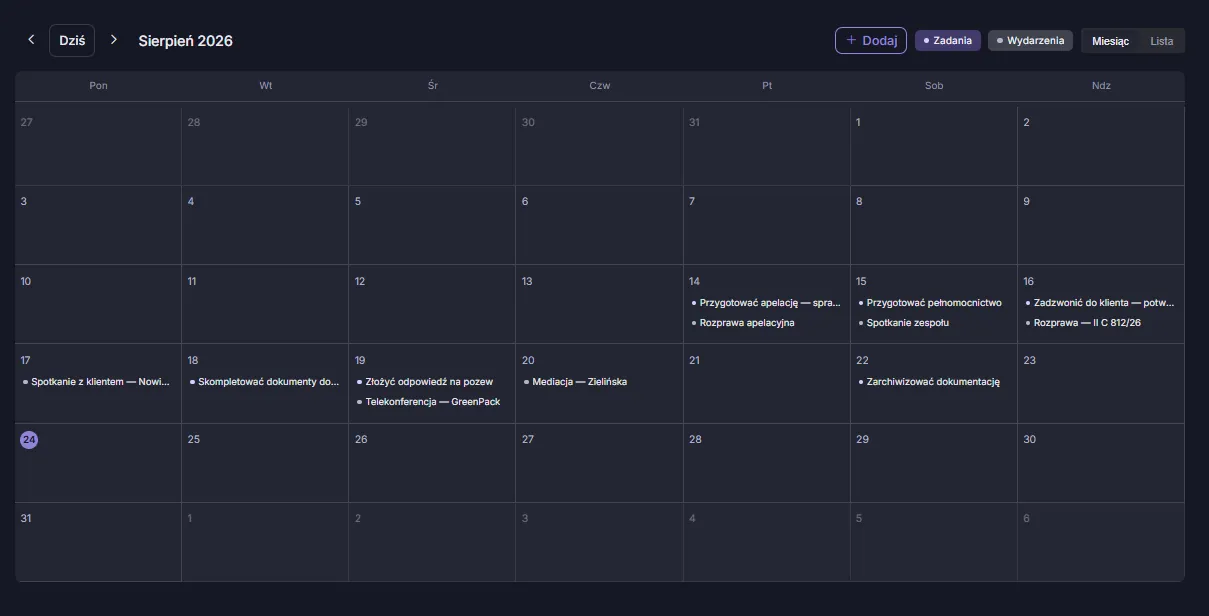Select day 1 of August
The height and width of the screenshot is (616, 1209).
tap(858, 122)
